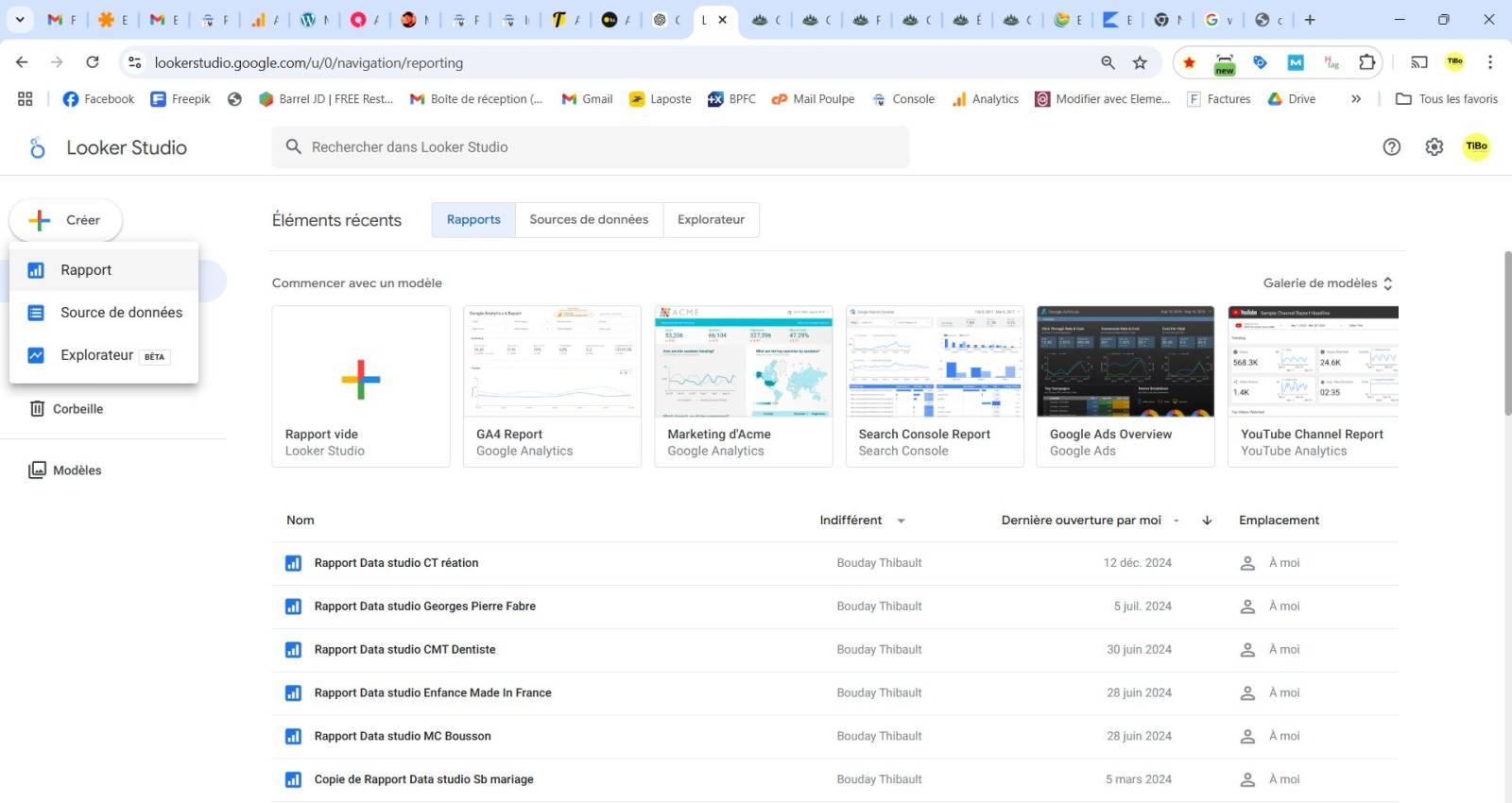Open the Looker Studio help icon
Image resolution: width=1512 pixels, height=803 pixels.
[x=1391, y=146]
